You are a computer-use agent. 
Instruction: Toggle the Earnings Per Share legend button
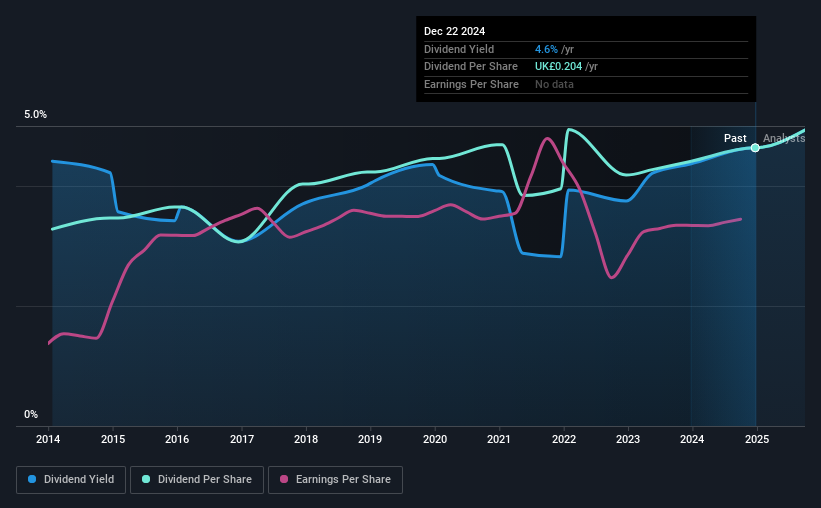[335, 480]
